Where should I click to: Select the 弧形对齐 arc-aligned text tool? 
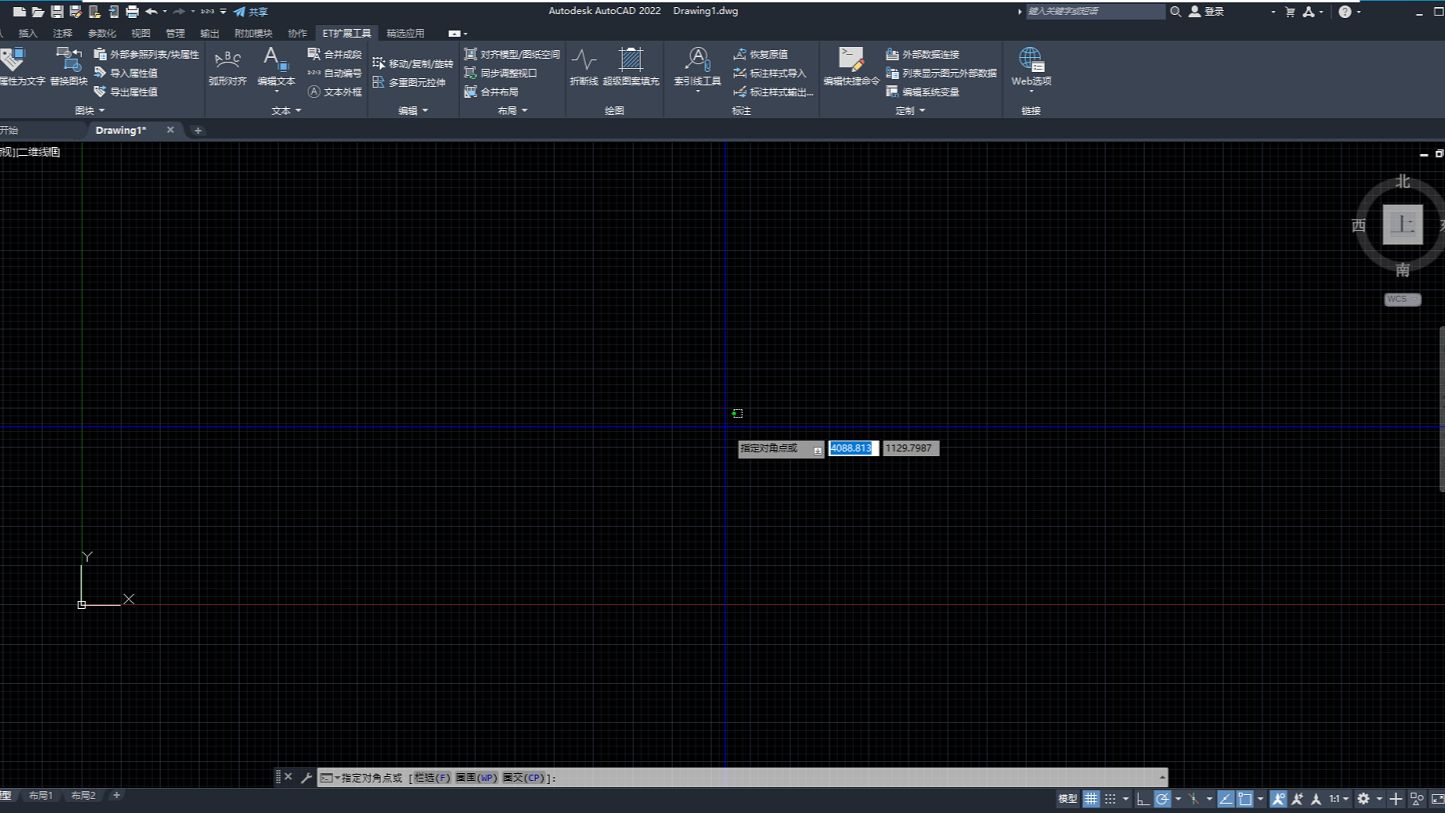(227, 66)
